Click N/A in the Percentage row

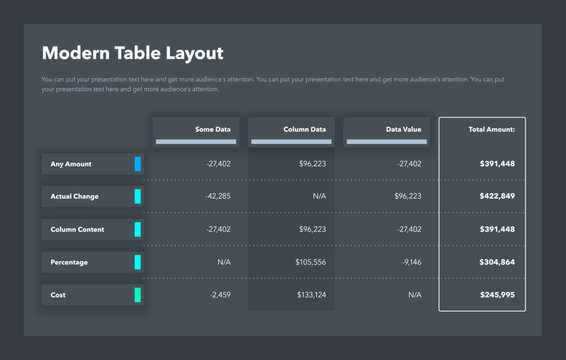tap(224, 262)
